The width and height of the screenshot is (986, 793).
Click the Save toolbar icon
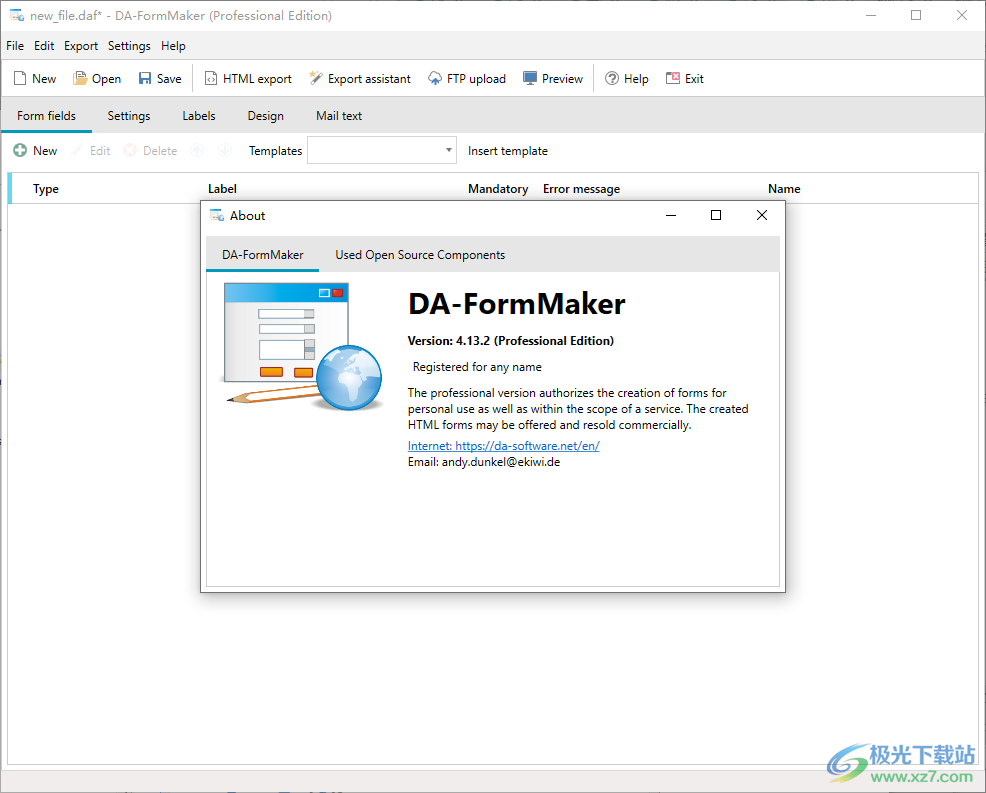pyautogui.click(x=159, y=78)
